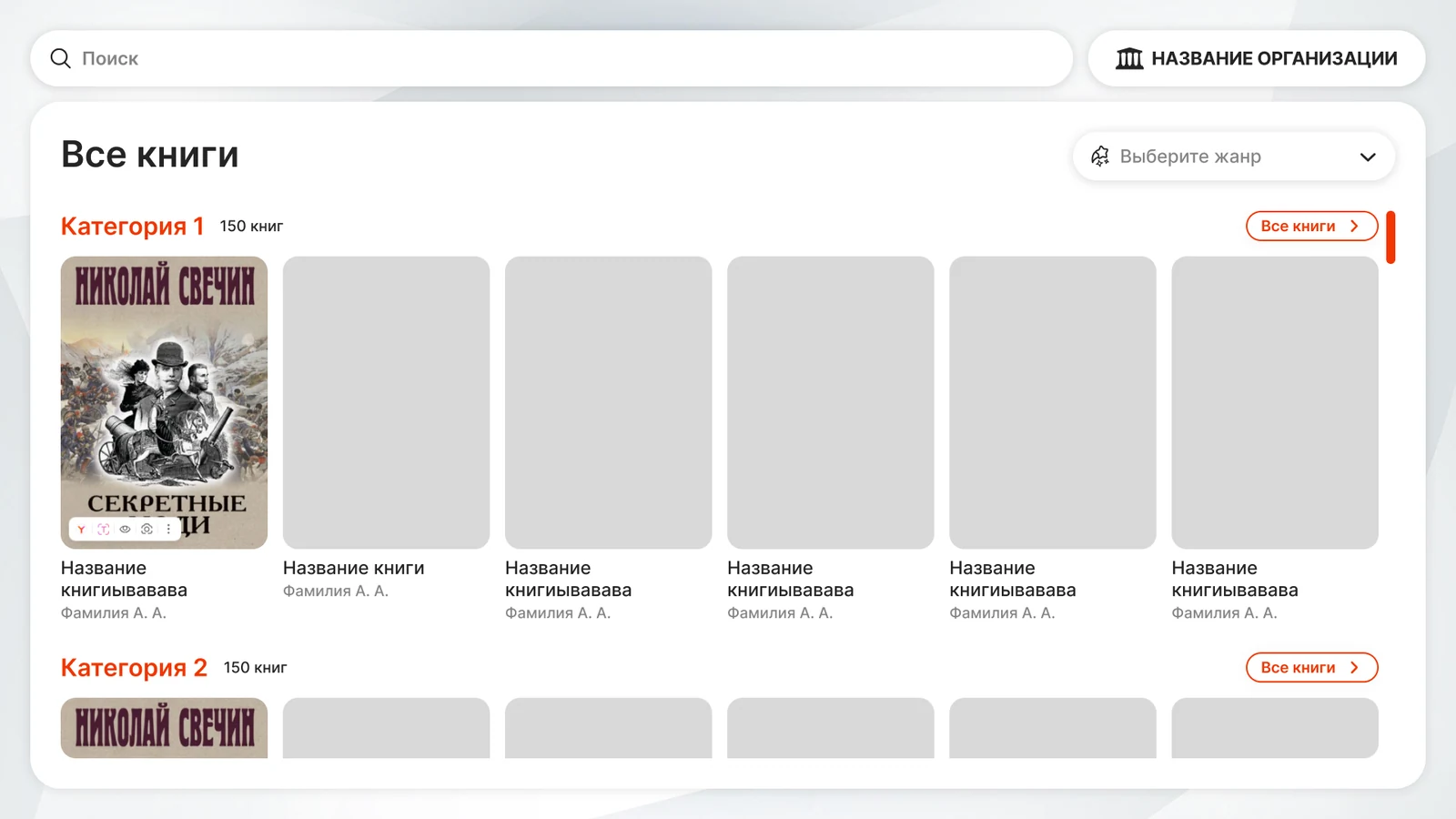Open "Все книги" for Категория 1
This screenshot has width=1456, height=819.
click(x=1311, y=227)
